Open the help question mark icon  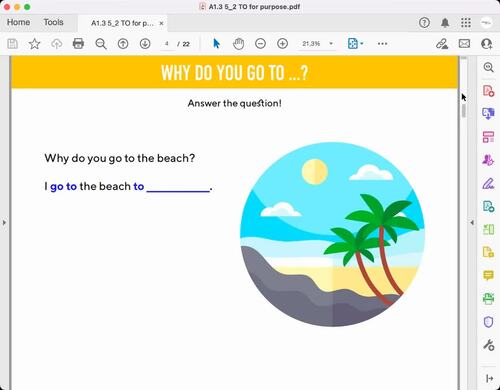click(424, 23)
